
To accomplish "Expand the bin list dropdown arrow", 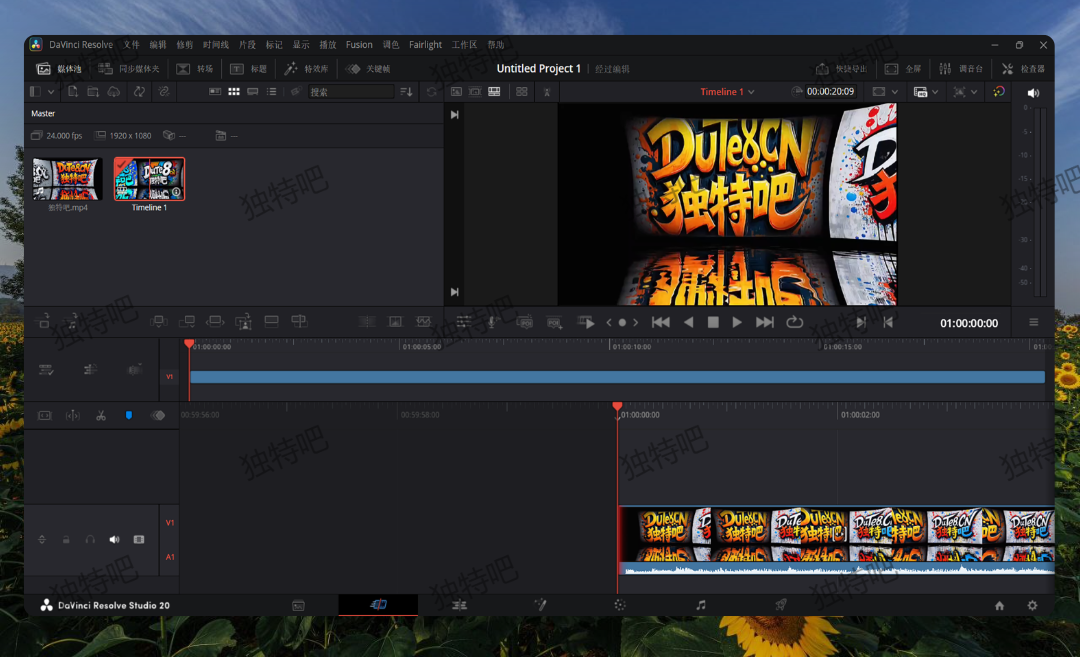I will tap(51, 92).
